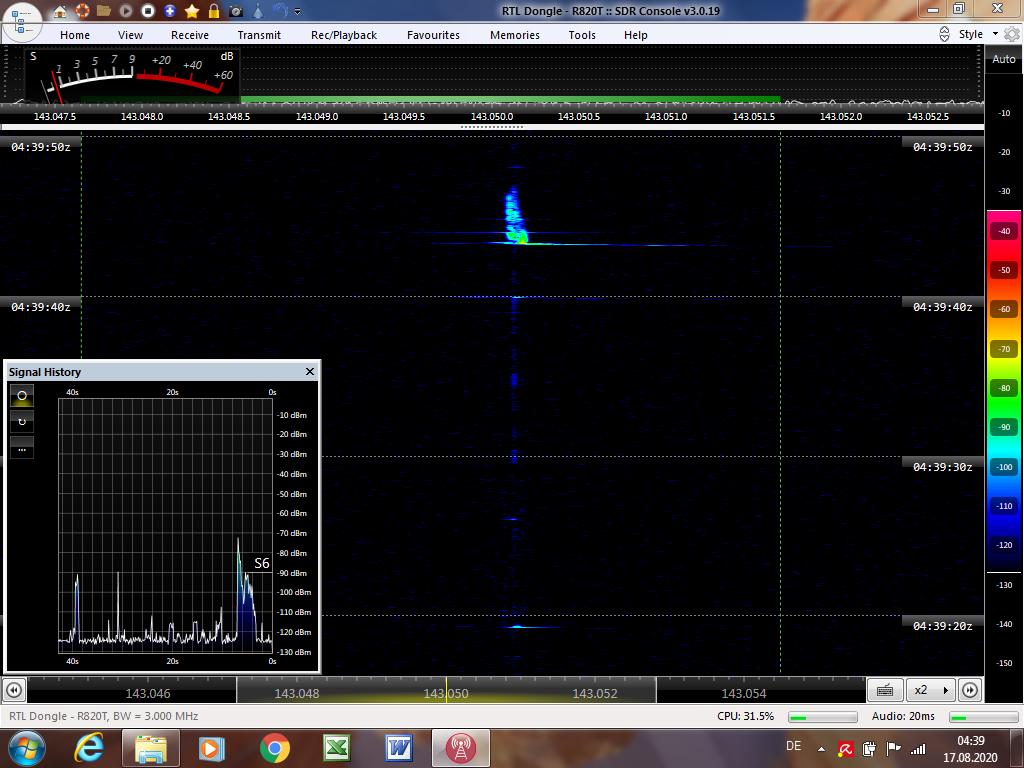
Task: Click the blue plus add icon
Action: point(170,11)
